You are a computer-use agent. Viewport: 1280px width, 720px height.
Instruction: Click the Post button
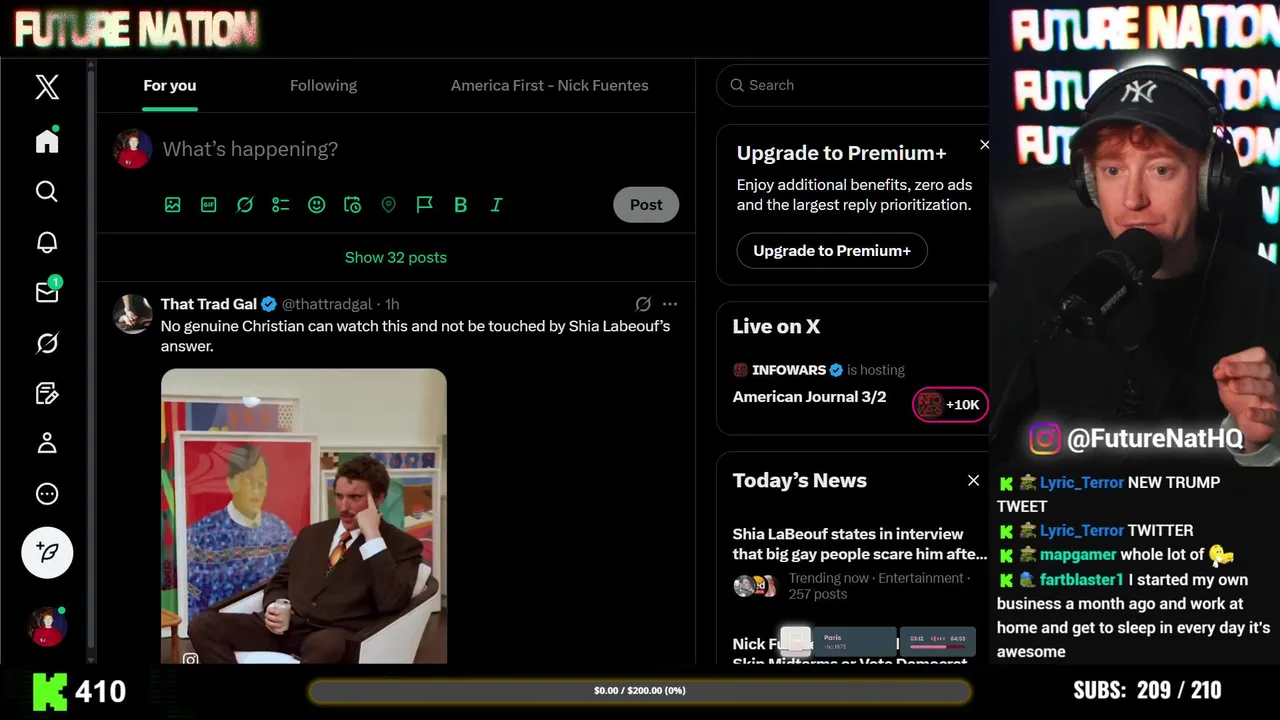coord(646,205)
